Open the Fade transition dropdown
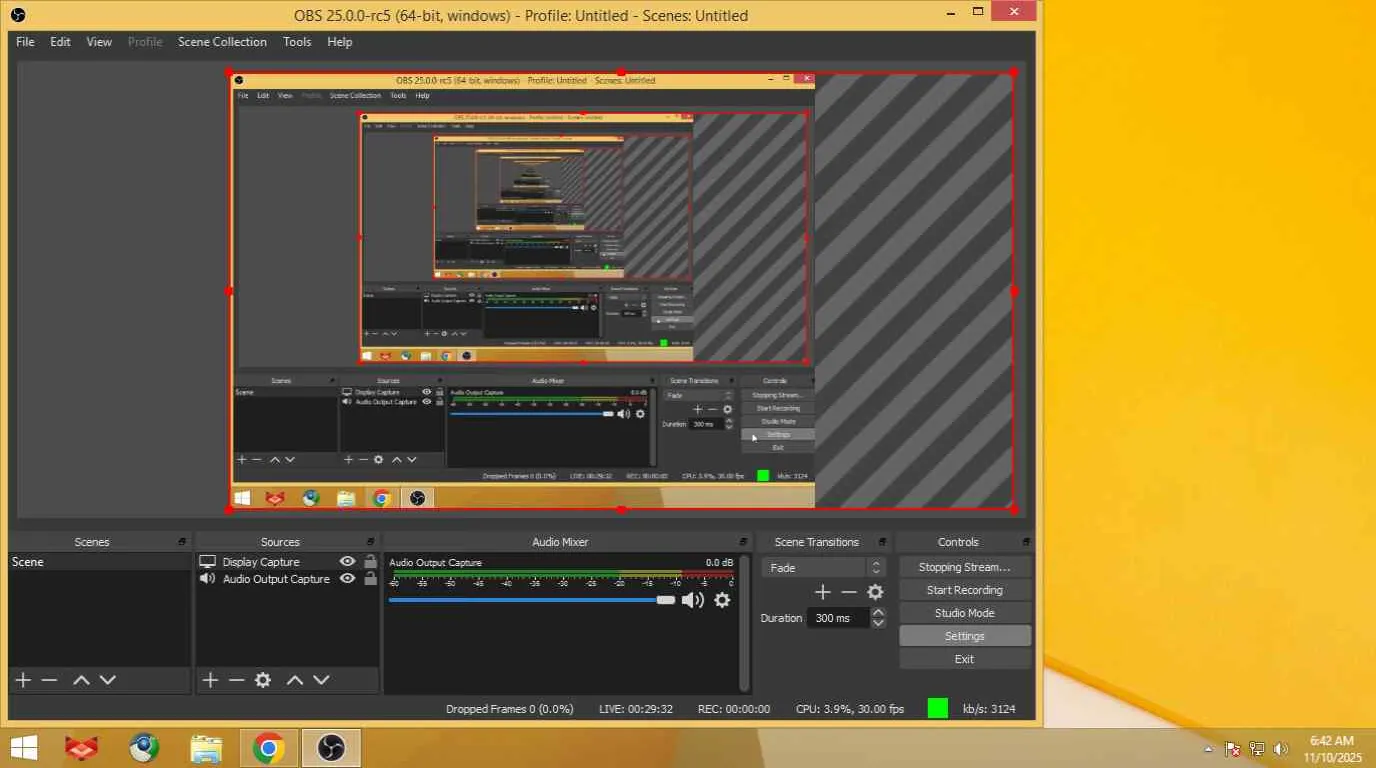The height and width of the screenshot is (768, 1376). click(x=824, y=567)
